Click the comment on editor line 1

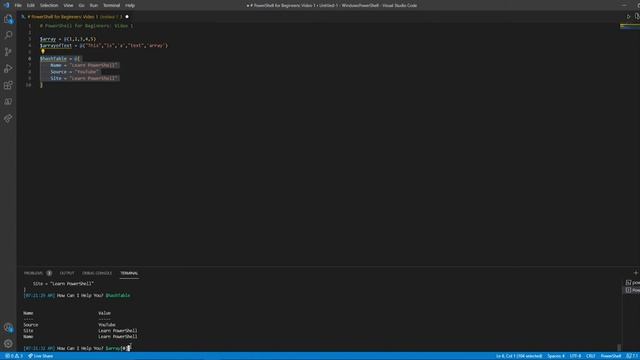(x=87, y=26)
